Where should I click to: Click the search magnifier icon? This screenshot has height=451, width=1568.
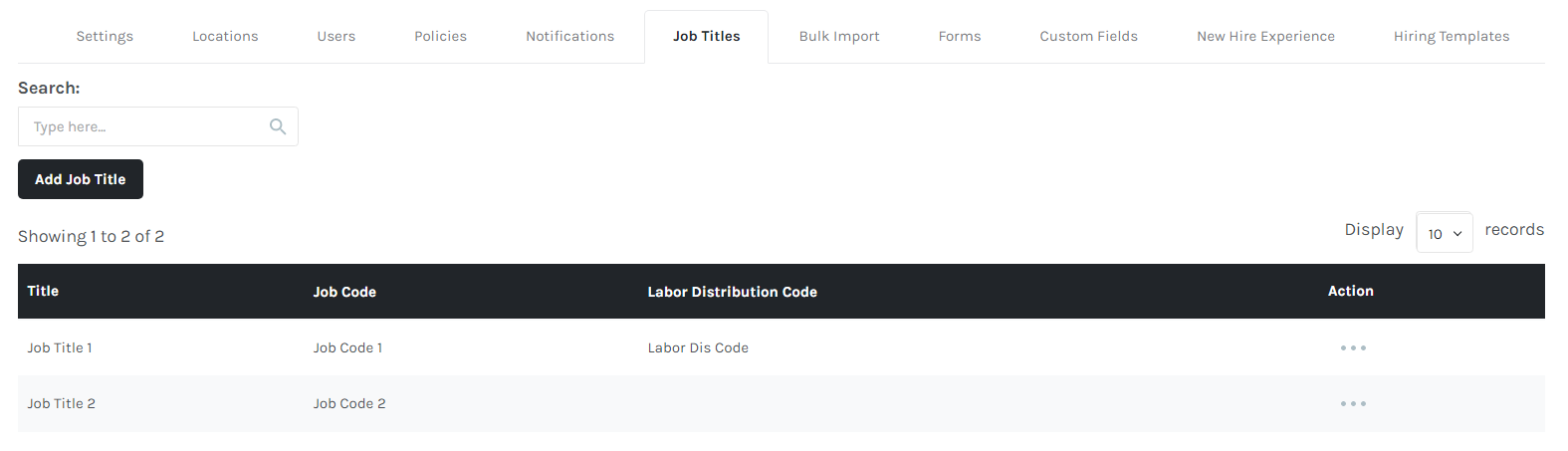tap(278, 126)
